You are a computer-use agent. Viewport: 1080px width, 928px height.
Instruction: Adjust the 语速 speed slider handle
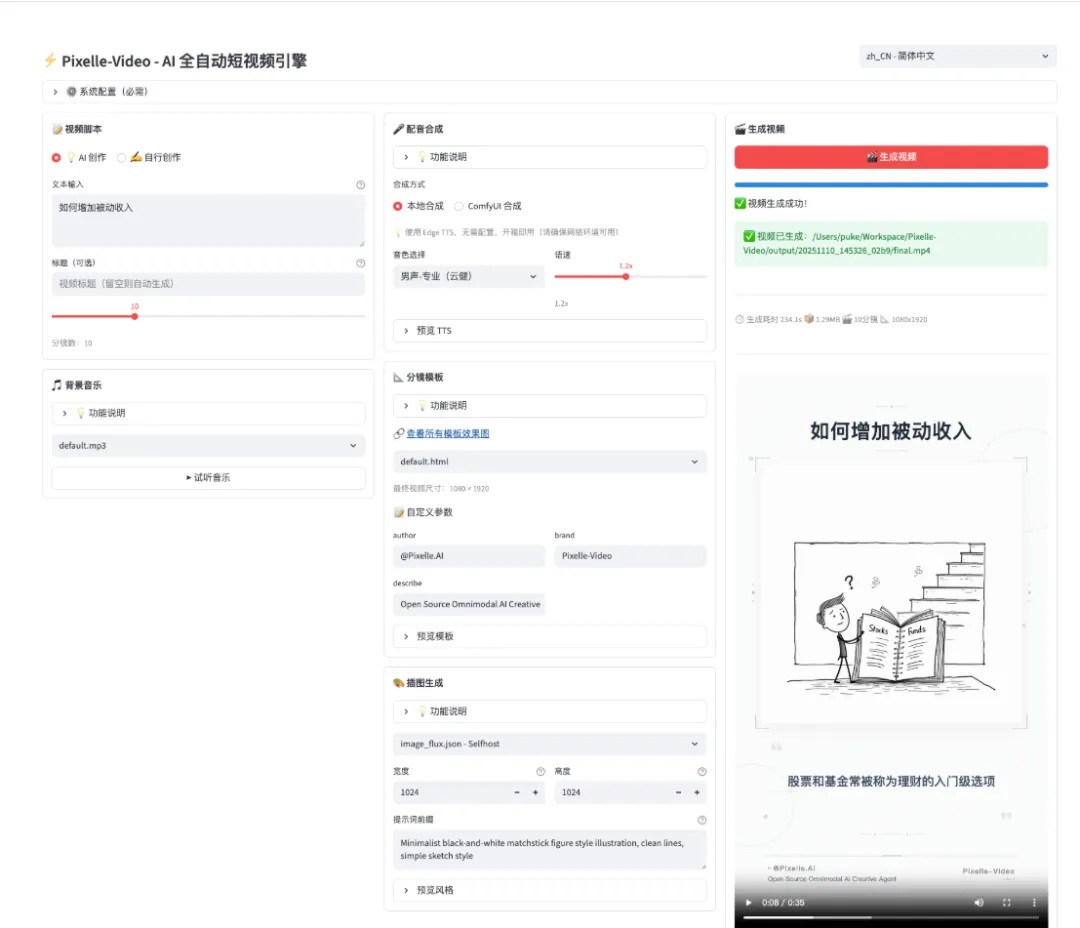625,276
